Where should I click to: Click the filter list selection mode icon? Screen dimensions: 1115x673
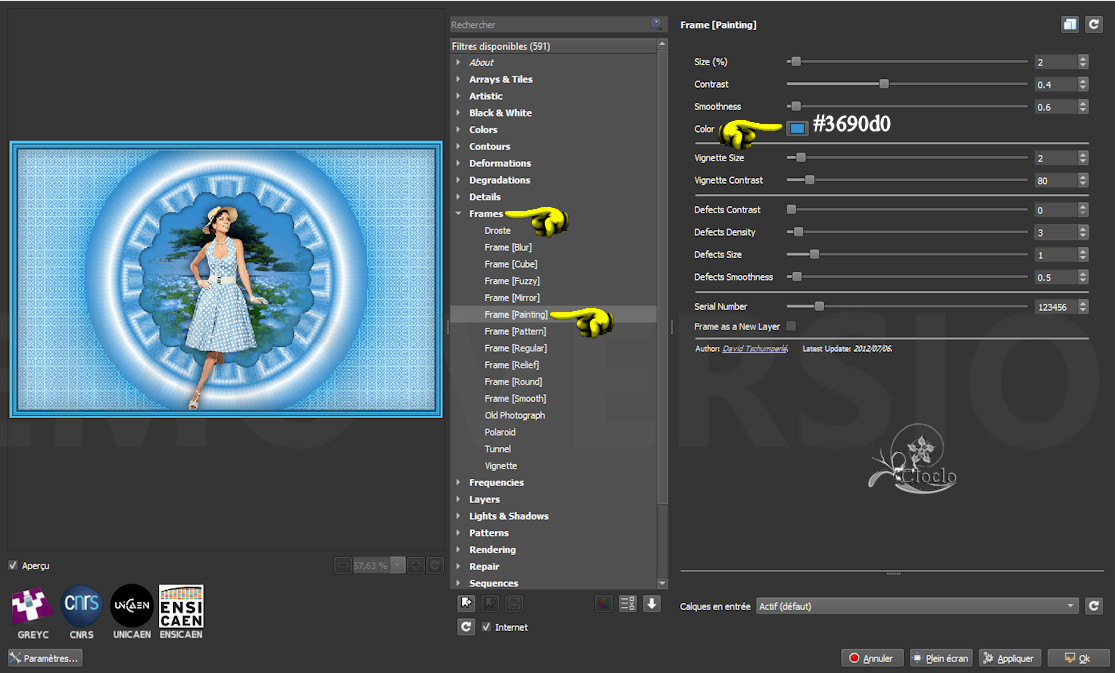[628, 603]
